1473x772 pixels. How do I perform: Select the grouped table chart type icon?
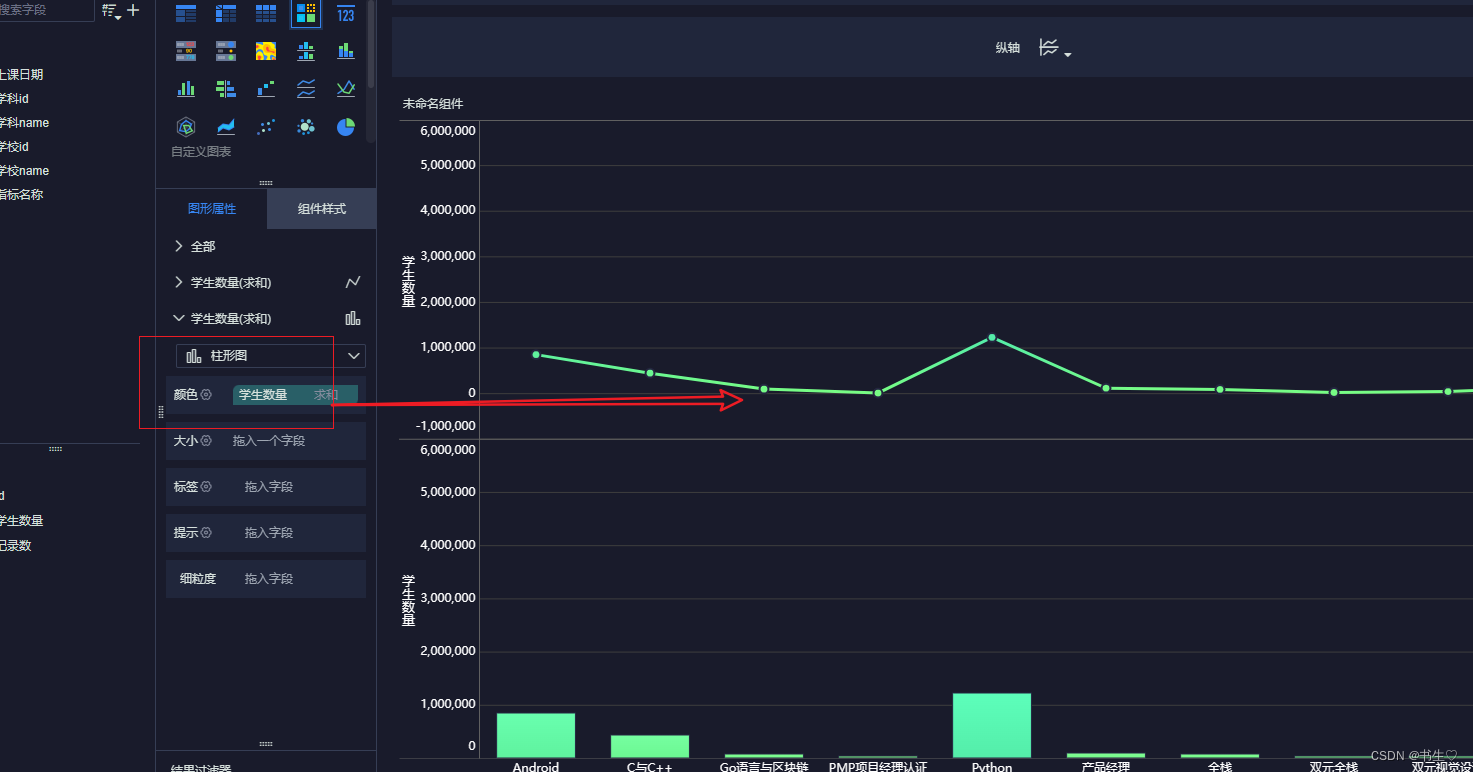tap(186, 13)
